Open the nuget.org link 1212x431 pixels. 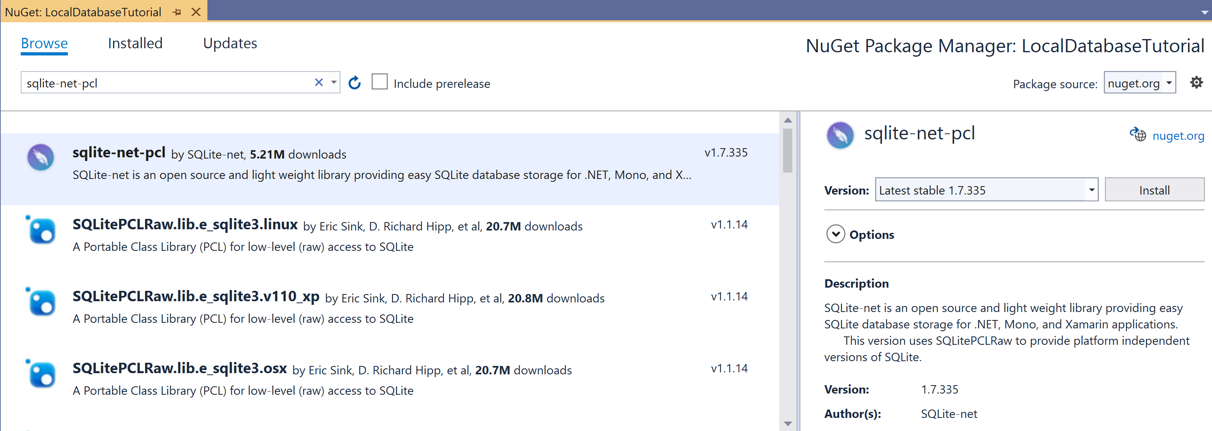pos(1178,136)
